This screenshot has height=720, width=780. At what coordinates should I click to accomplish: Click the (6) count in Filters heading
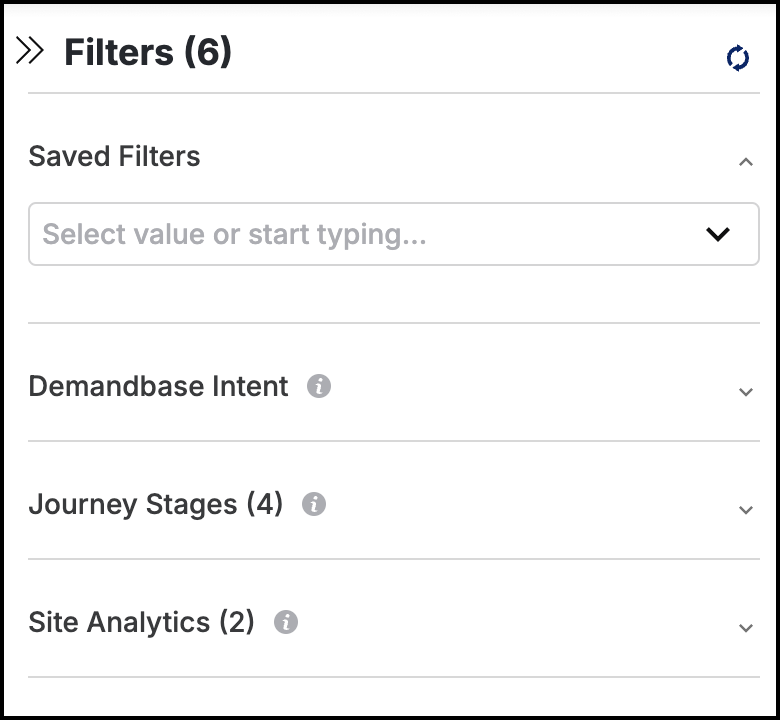point(208,52)
